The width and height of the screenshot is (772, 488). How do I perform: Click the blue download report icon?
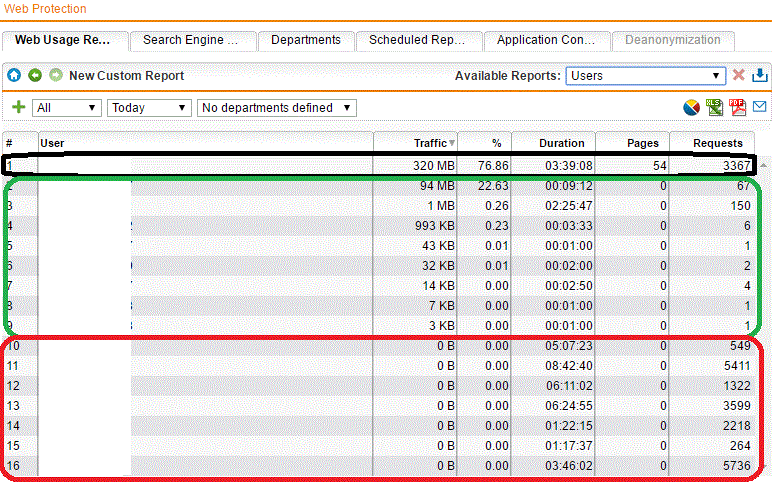[759, 76]
